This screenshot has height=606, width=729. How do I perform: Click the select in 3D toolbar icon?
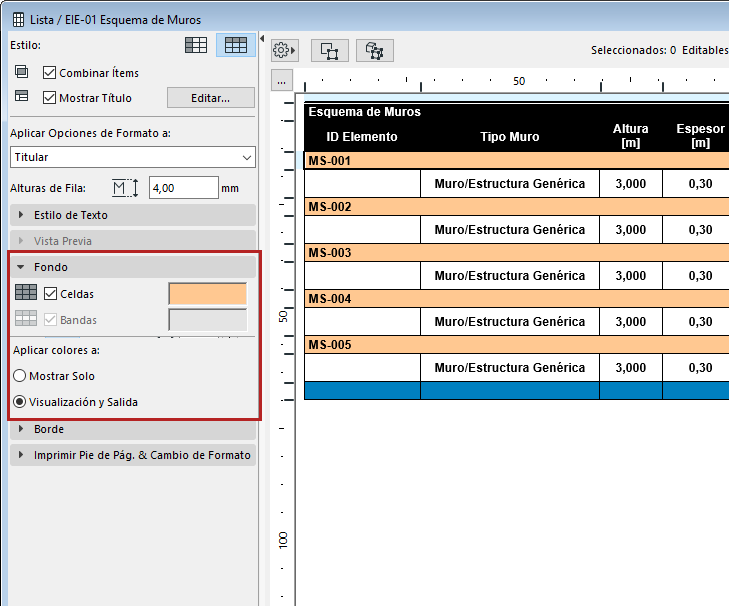375,50
